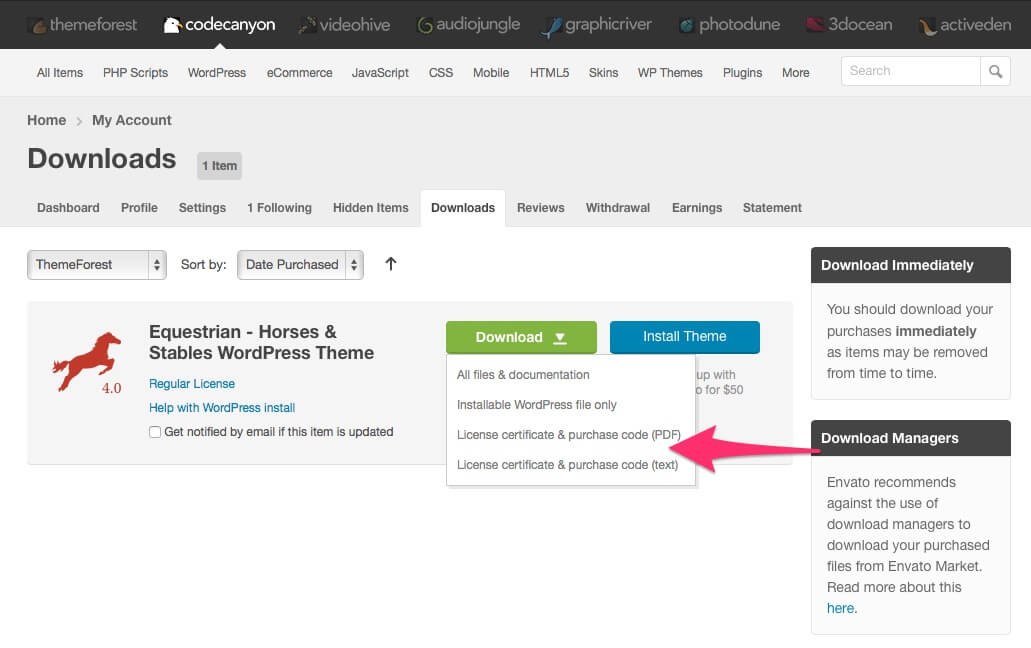Choose Installable WordPress file only
The height and width of the screenshot is (648, 1031).
(x=537, y=405)
